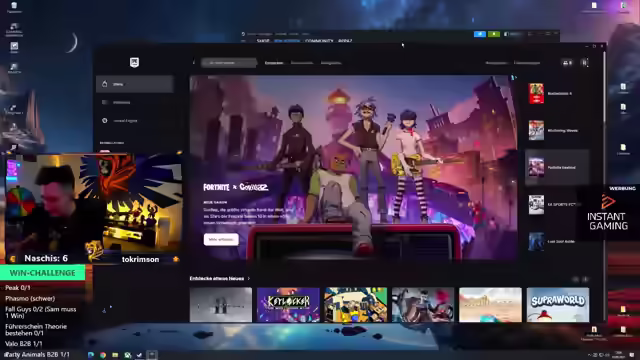Screen dimensions: 640x360
Task: Select Wuthering Waves in the featured list
Action: (x=557, y=131)
